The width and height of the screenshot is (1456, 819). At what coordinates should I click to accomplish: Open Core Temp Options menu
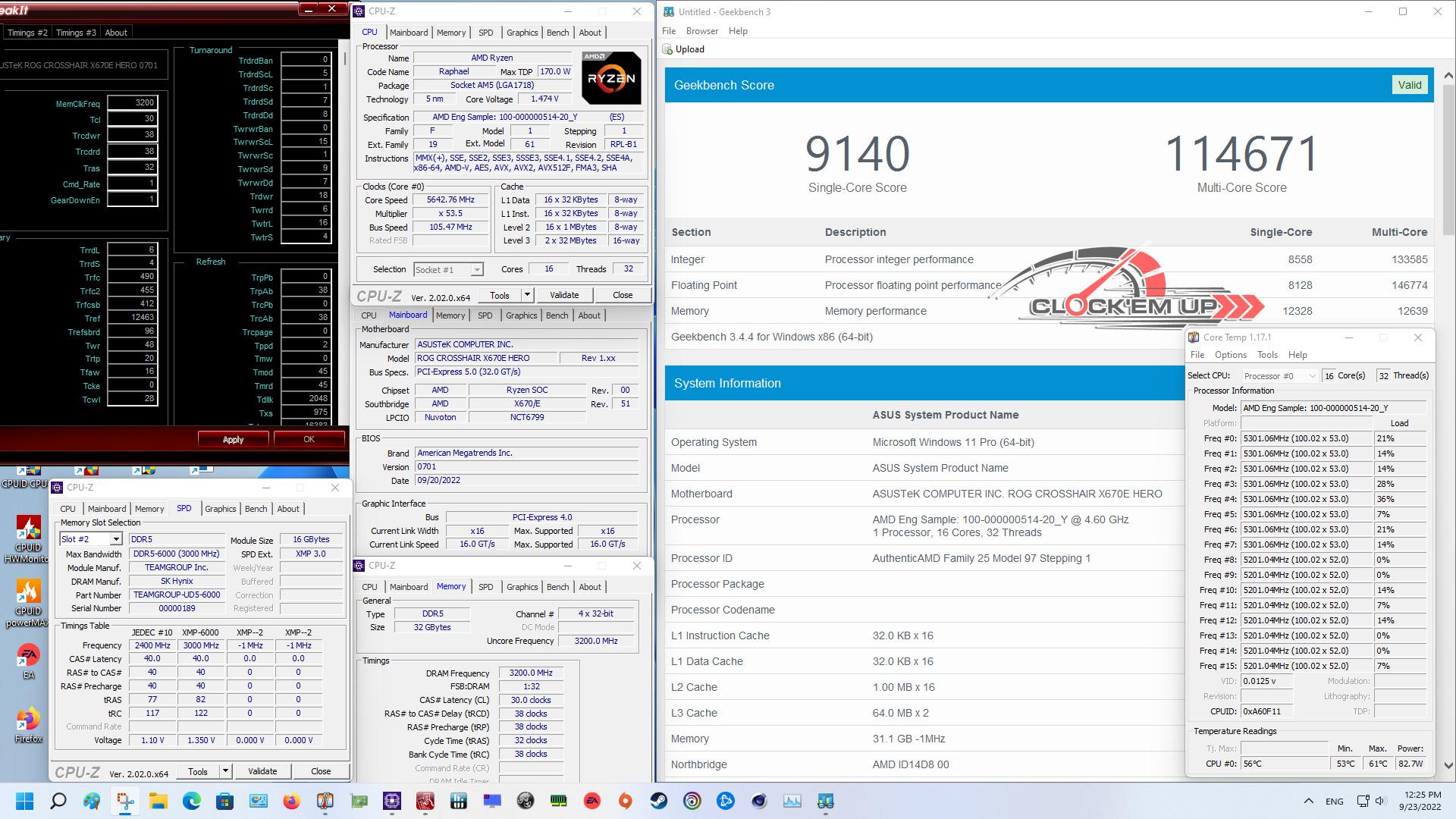(x=1231, y=355)
